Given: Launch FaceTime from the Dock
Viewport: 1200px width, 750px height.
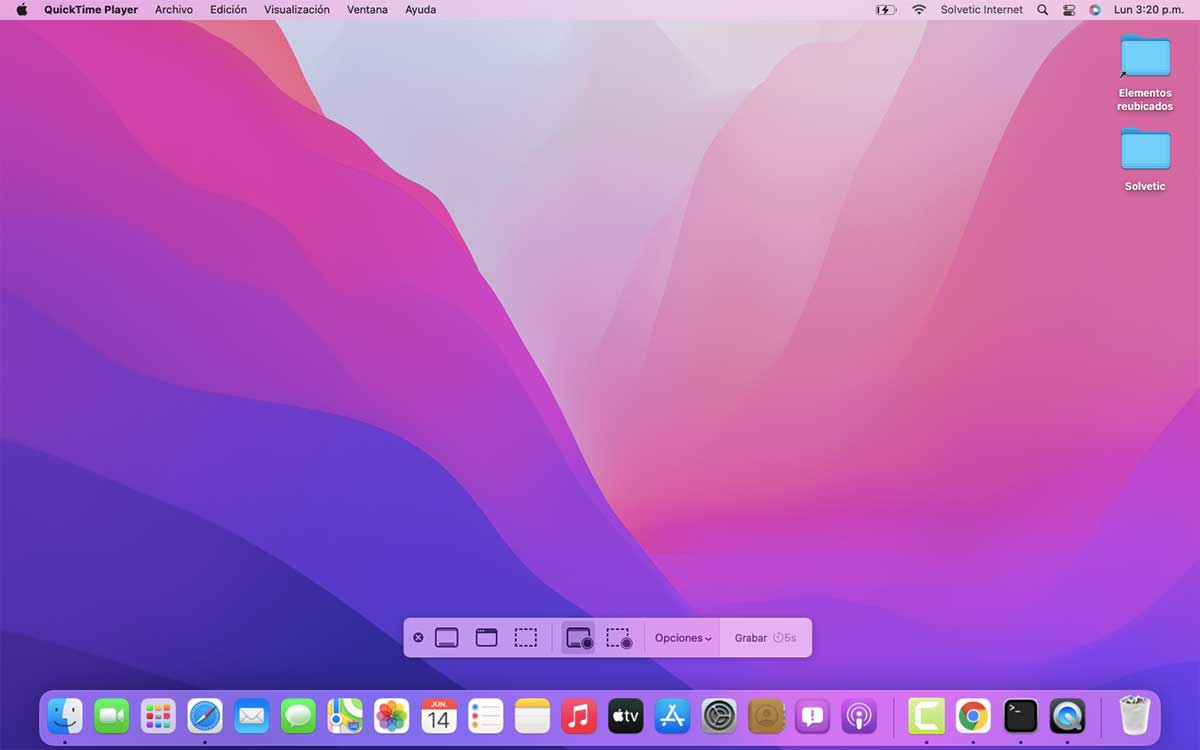Looking at the screenshot, I should (x=112, y=716).
